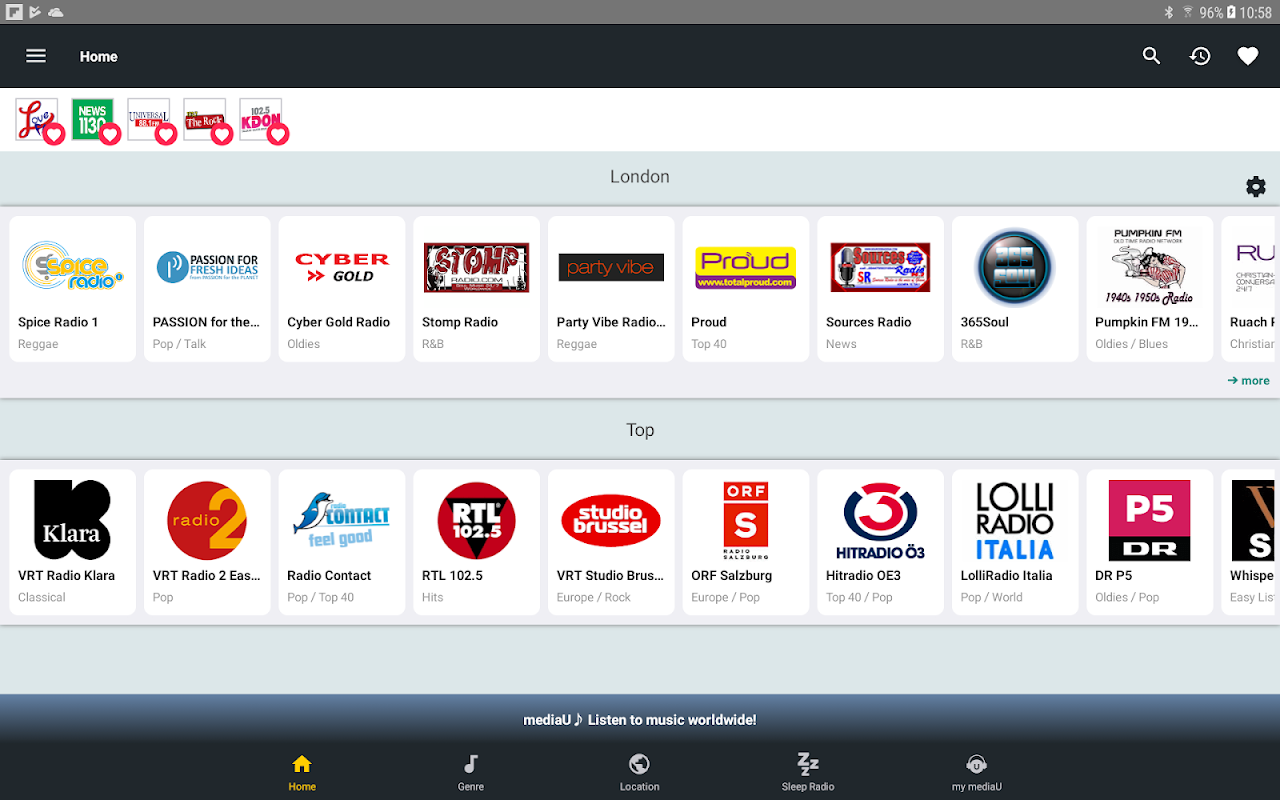Viewport: 1280px width, 800px height.
Task: Go to my mediaU tab
Action: coord(977,773)
